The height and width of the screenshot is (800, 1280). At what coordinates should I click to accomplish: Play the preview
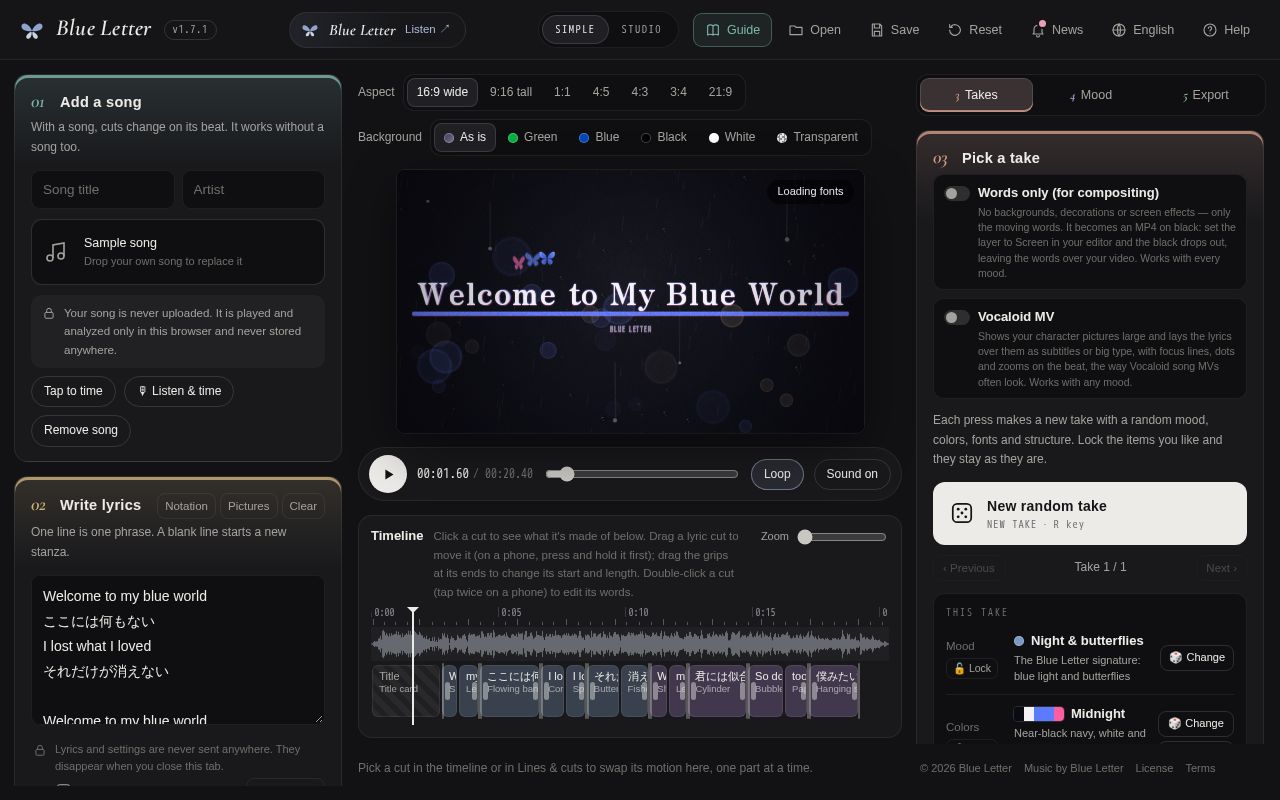tap(388, 474)
